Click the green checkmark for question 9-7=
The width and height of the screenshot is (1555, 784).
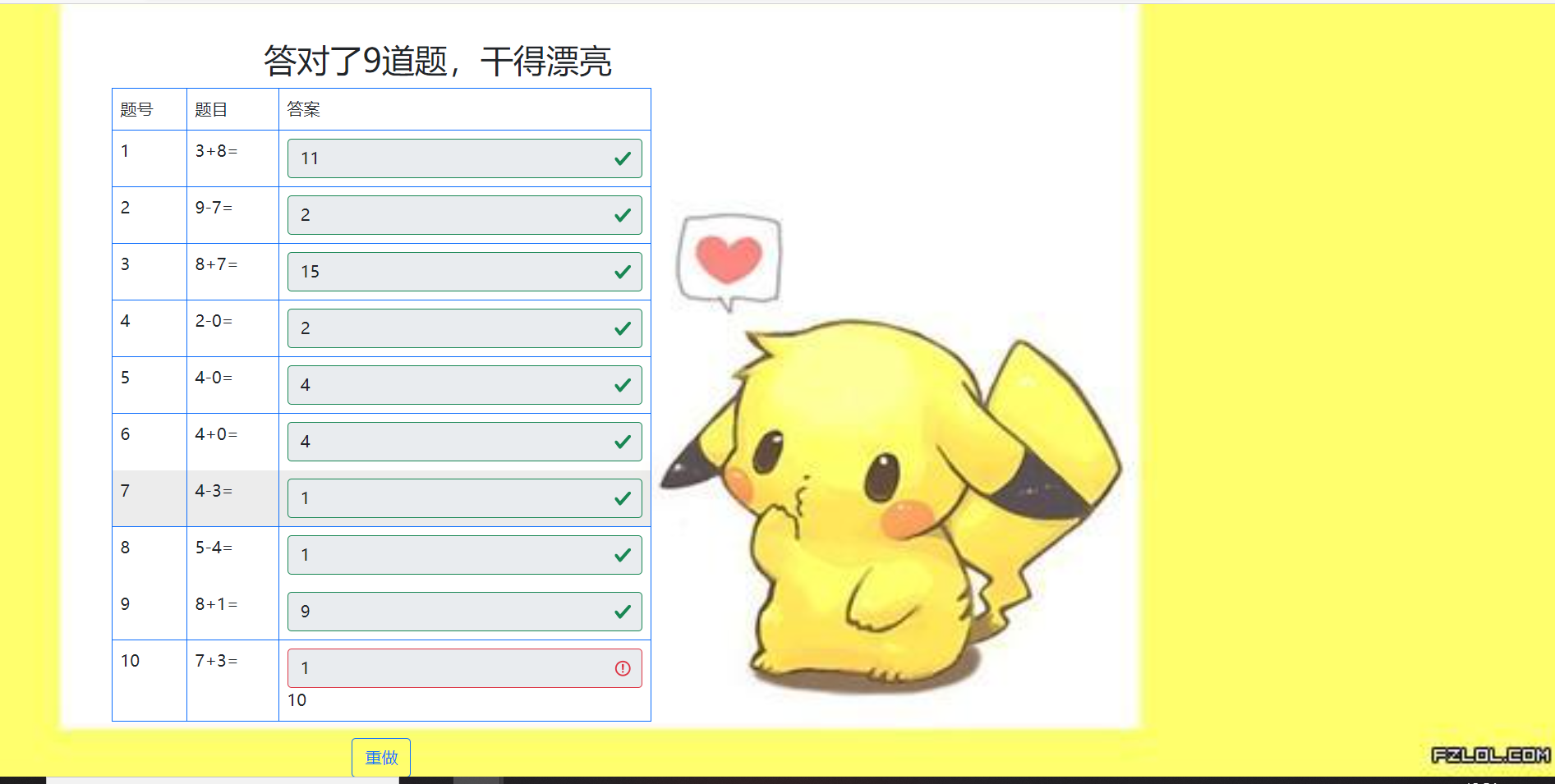point(623,215)
